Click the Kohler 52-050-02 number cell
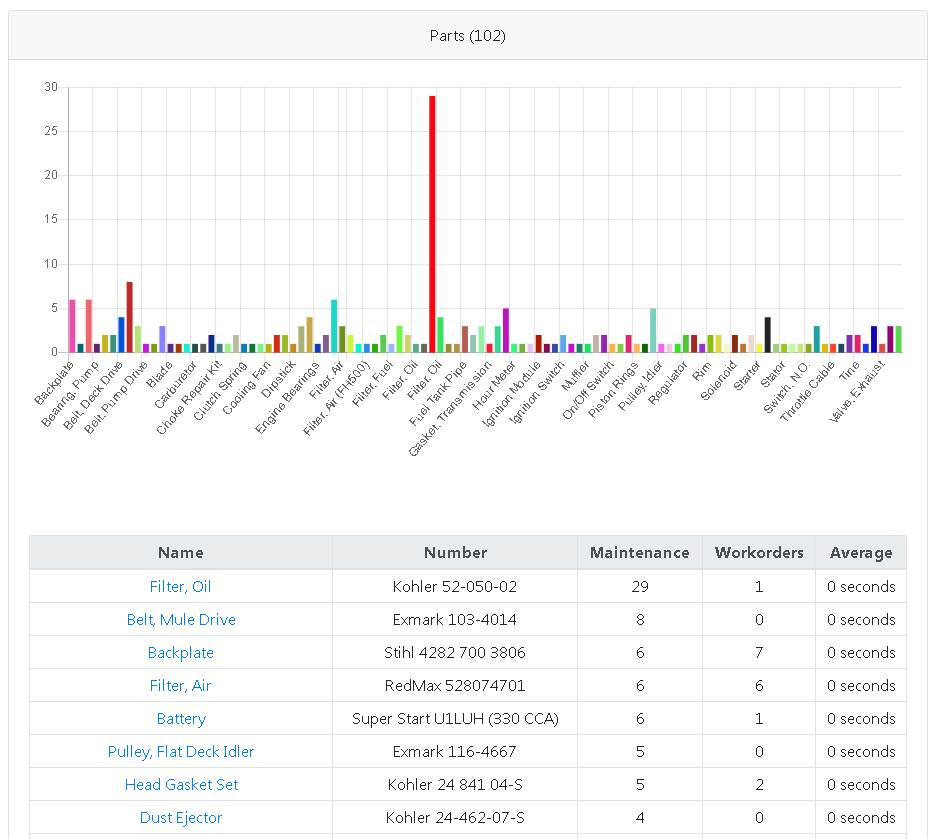 coord(455,587)
